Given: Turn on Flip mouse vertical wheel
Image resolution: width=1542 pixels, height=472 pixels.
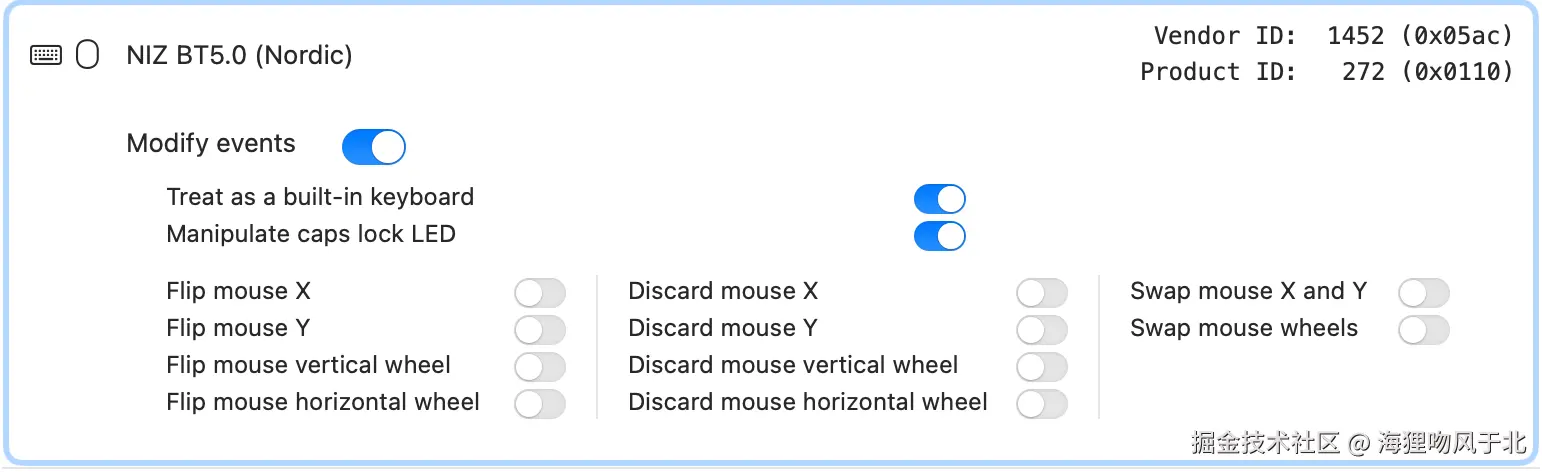Looking at the screenshot, I should click(540, 367).
